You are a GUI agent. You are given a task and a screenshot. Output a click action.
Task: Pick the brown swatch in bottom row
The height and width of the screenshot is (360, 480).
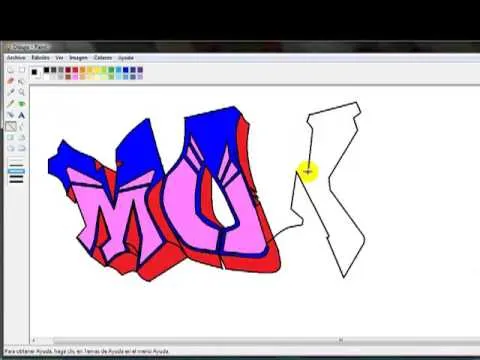tap(68, 77)
